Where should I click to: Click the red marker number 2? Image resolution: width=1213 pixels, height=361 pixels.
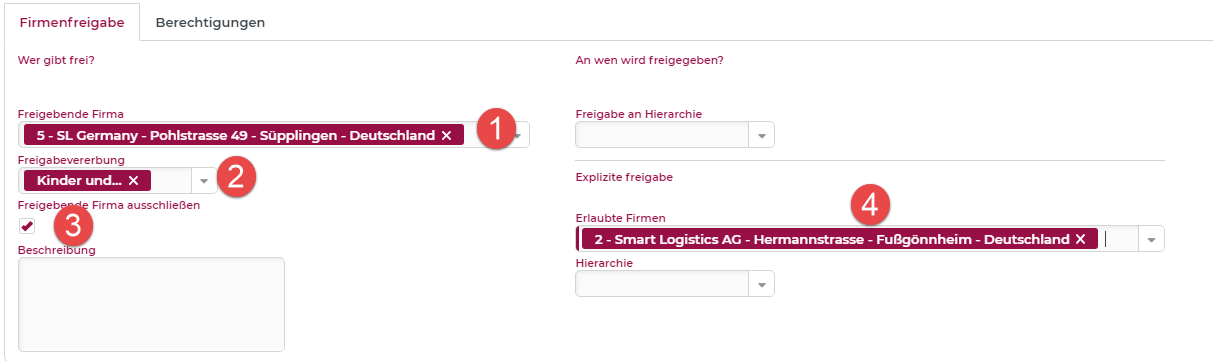click(x=237, y=176)
